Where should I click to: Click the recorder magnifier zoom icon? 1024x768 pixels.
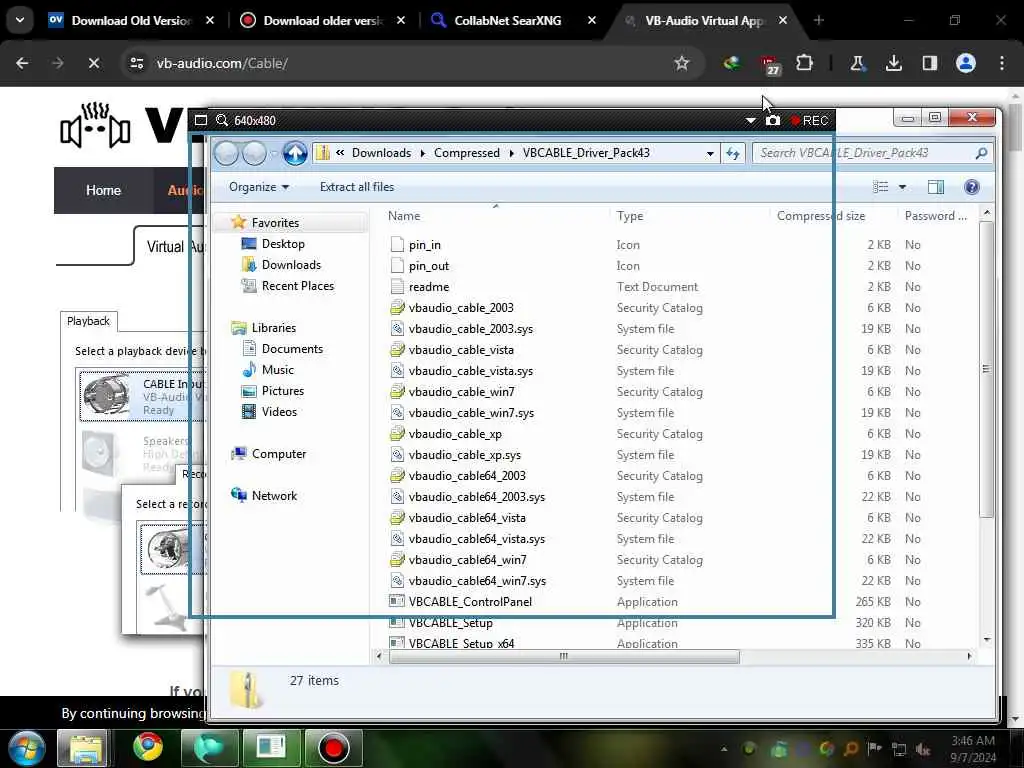tap(222, 120)
